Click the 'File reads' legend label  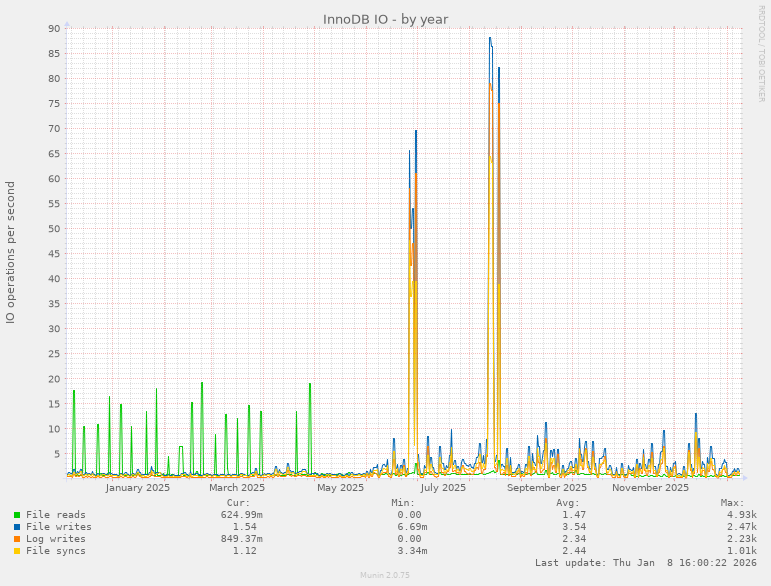tap(56, 515)
